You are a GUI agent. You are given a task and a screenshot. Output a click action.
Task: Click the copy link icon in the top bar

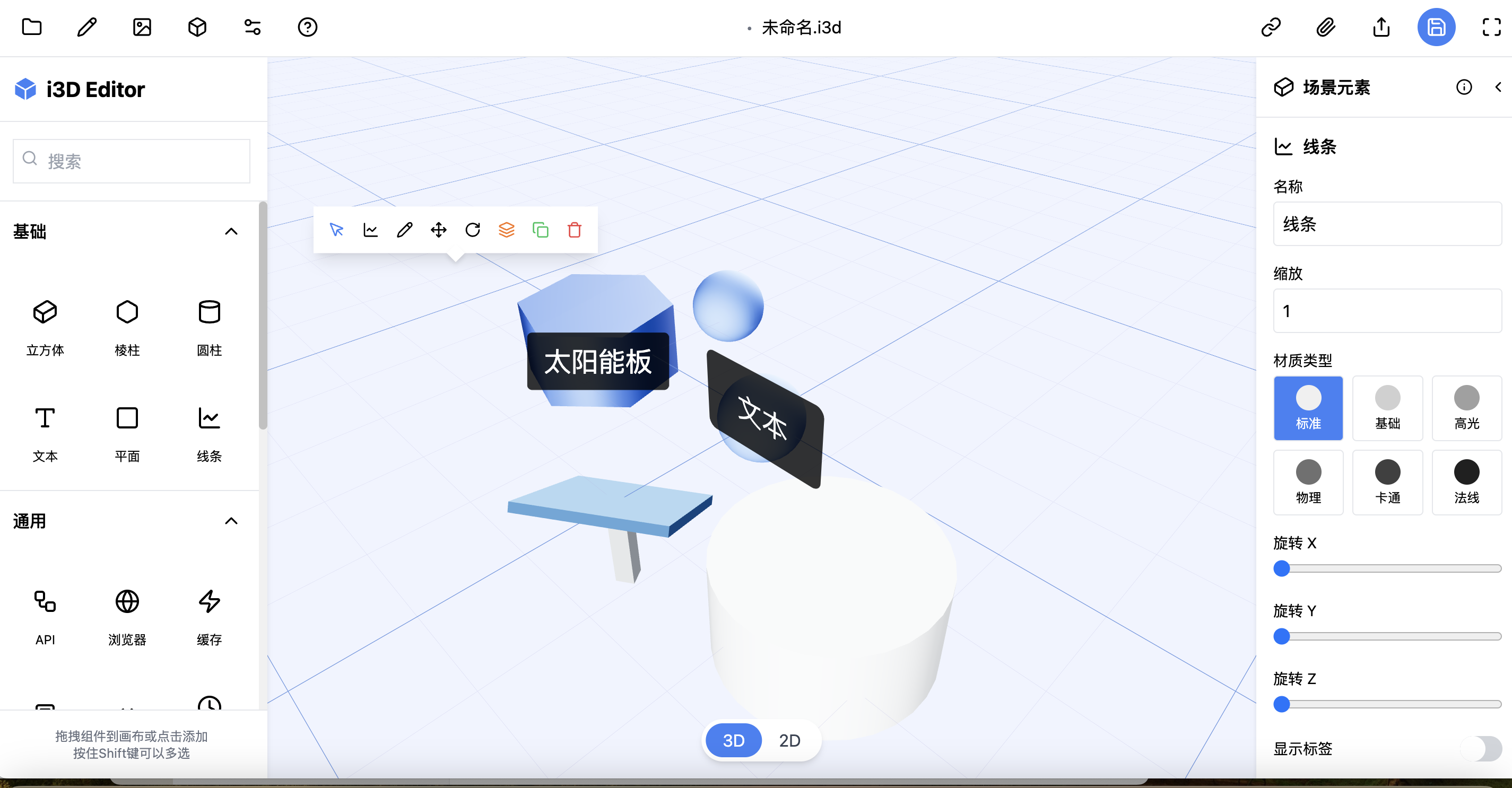click(x=1271, y=27)
